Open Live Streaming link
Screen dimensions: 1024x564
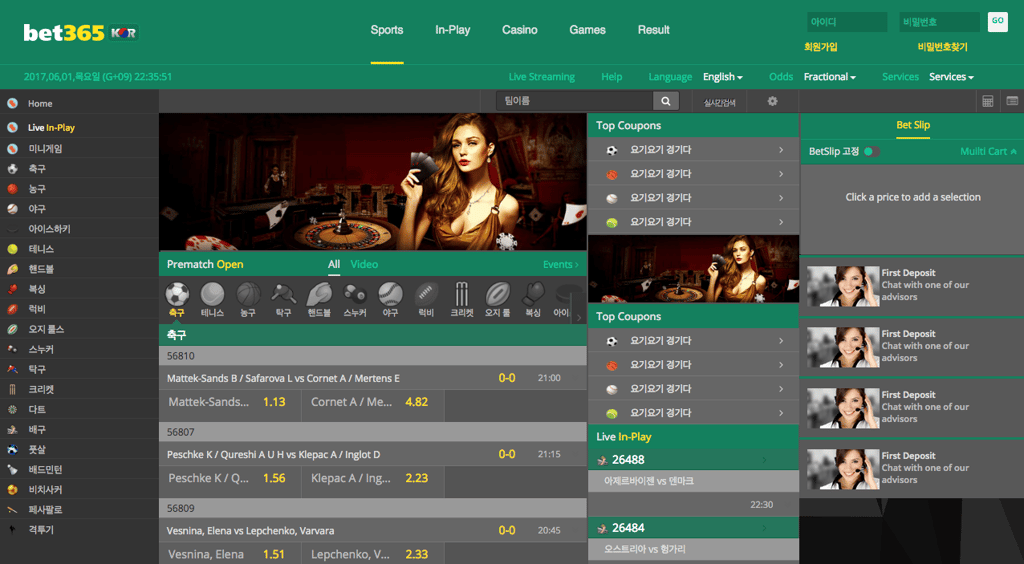point(541,77)
